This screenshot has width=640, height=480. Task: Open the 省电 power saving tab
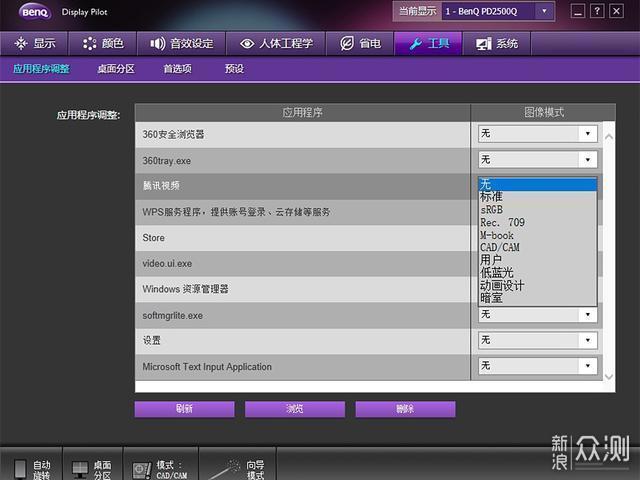click(360, 43)
